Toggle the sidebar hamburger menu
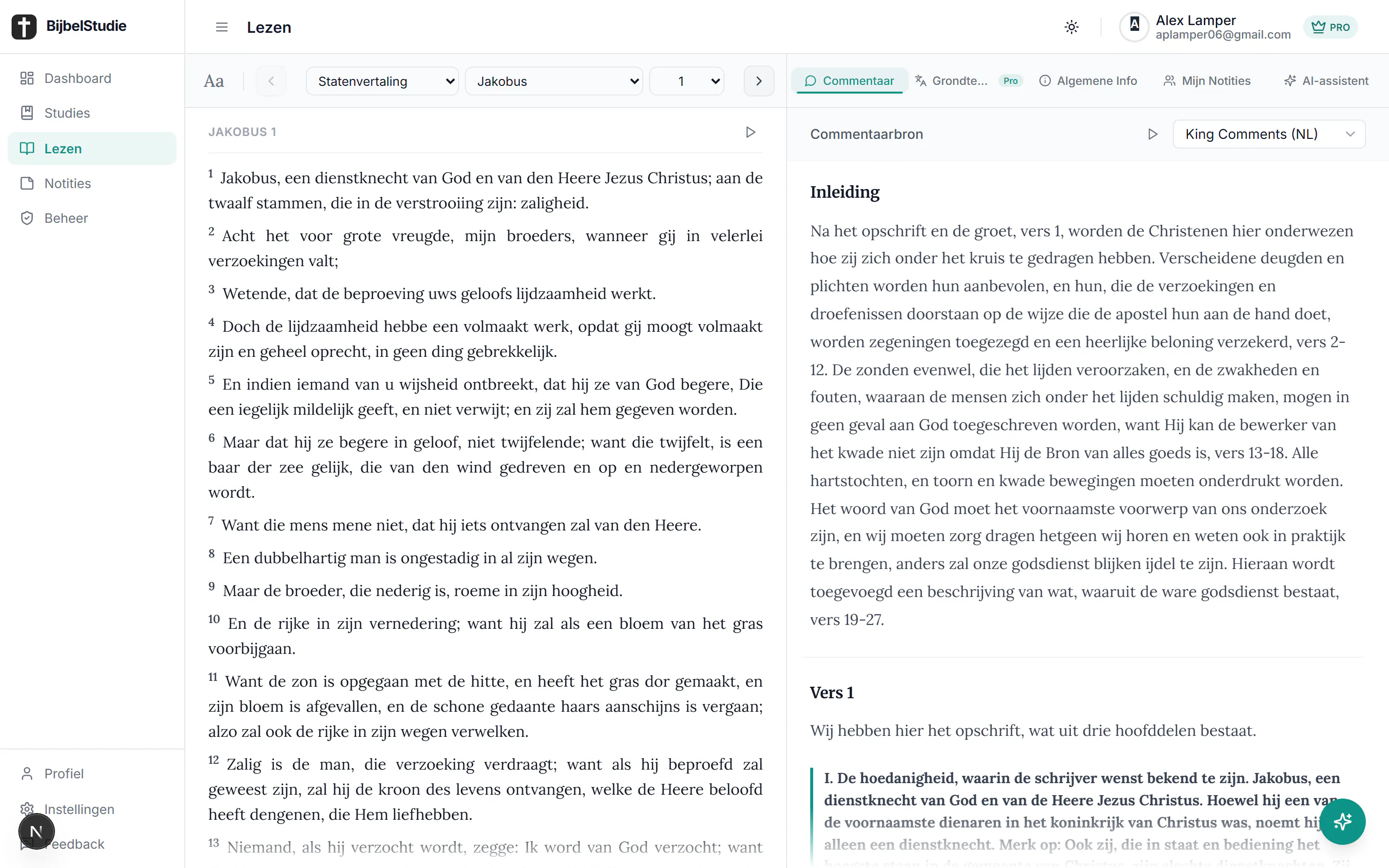The image size is (1389, 868). (x=221, y=27)
